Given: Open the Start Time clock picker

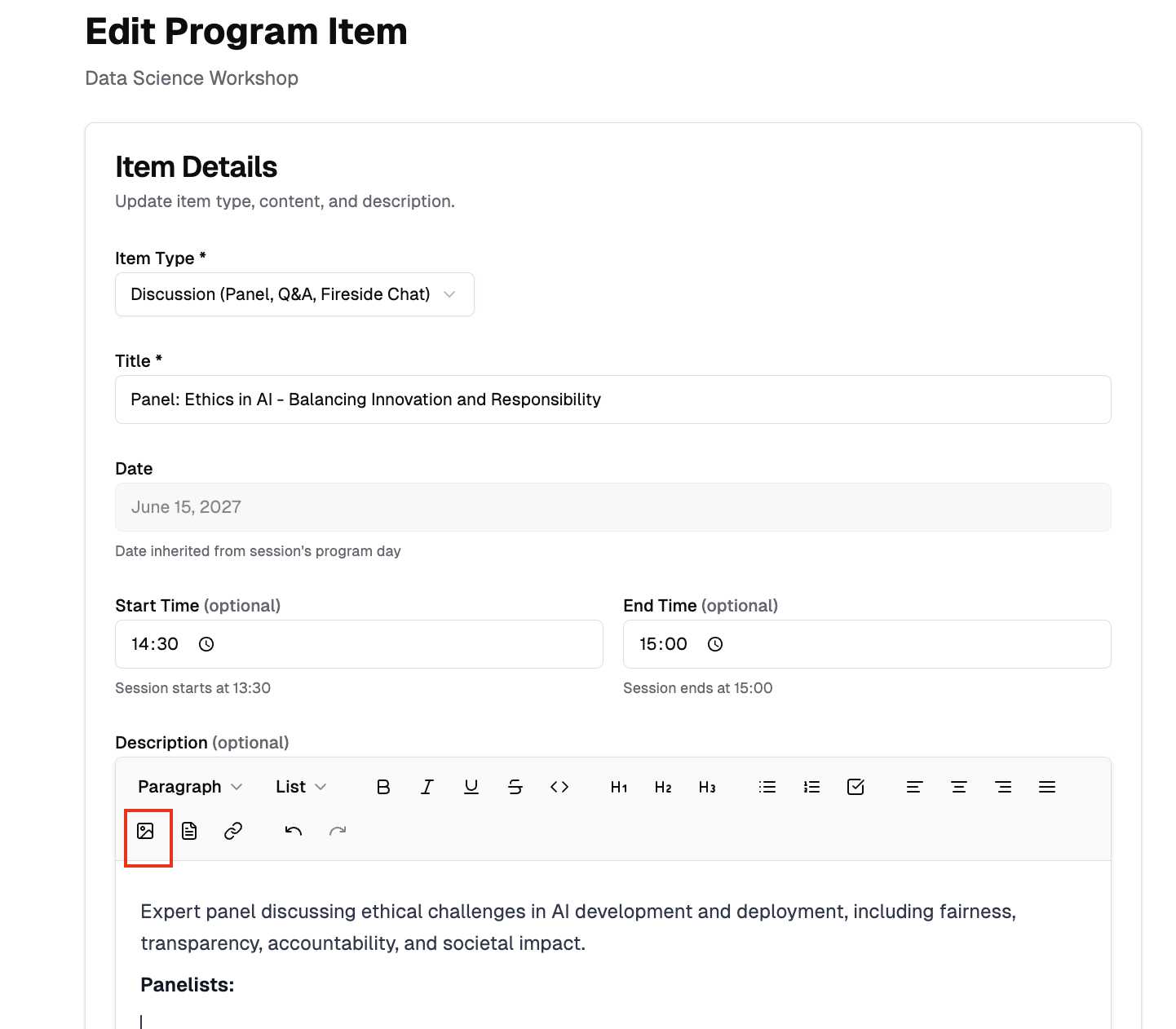Looking at the screenshot, I should click(206, 644).
